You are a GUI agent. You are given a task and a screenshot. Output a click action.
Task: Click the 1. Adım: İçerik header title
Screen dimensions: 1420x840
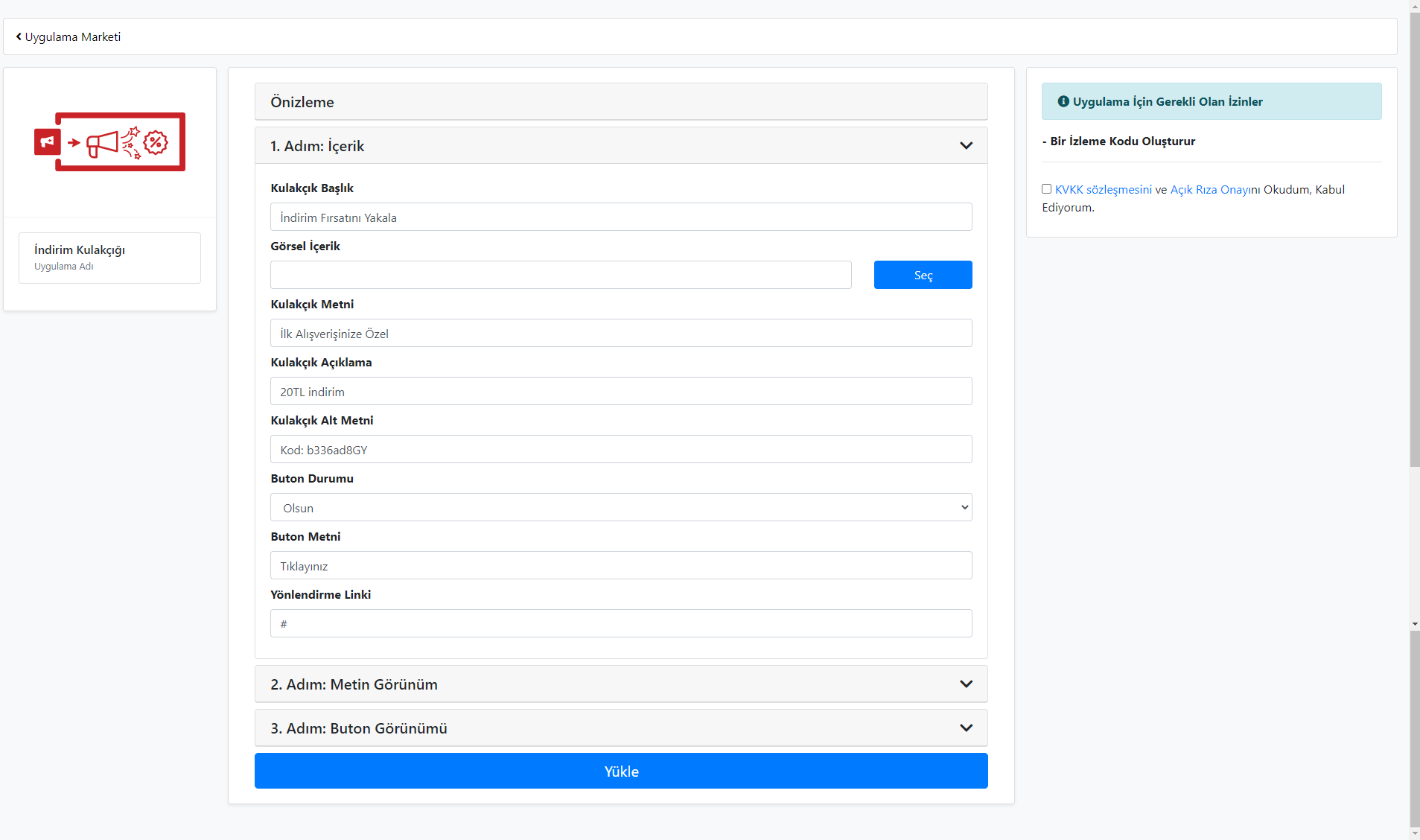pos(317,146)
